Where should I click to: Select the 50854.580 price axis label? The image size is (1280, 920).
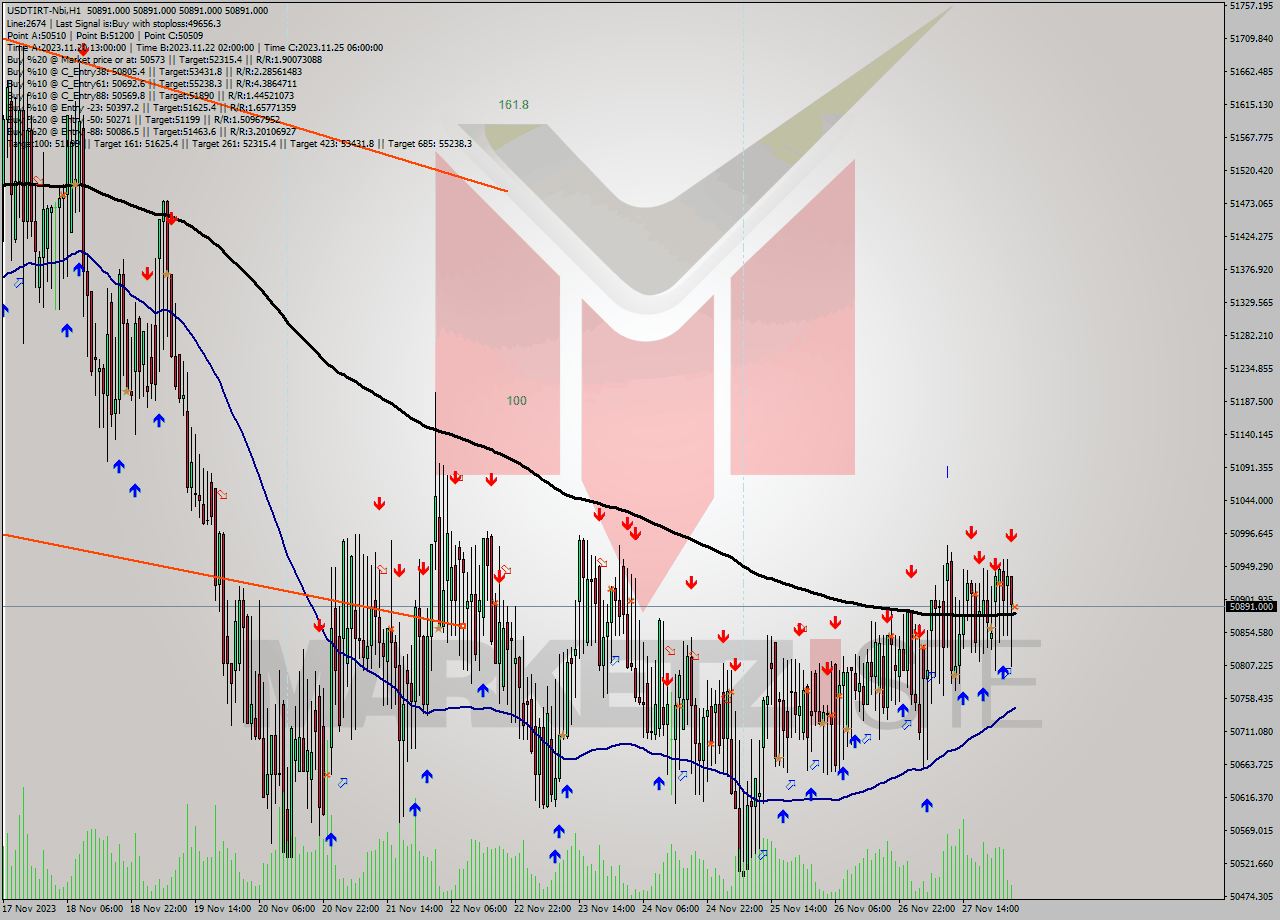coord(1251,632)
